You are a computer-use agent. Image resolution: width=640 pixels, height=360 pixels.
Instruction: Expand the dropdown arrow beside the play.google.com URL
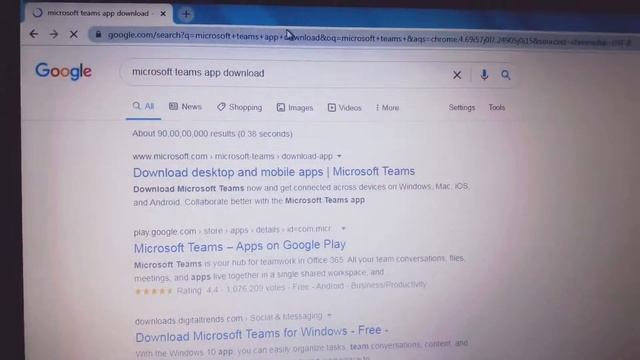343,228
